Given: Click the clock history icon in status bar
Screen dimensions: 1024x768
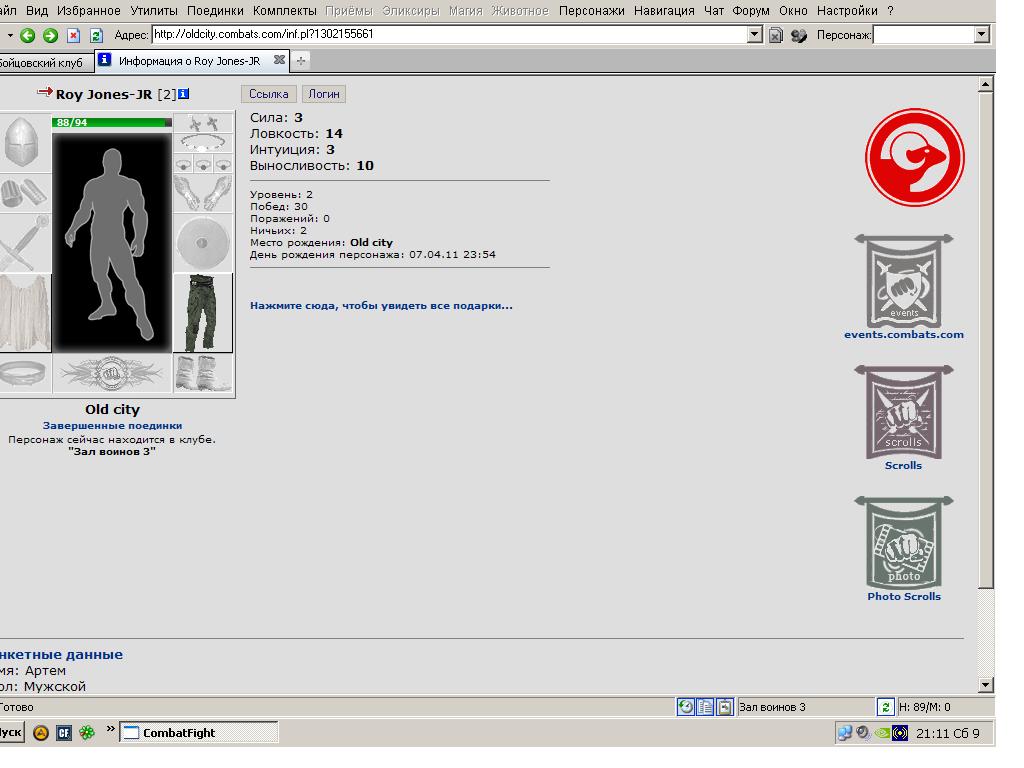Looking at the screenshot, I should 686,707.
